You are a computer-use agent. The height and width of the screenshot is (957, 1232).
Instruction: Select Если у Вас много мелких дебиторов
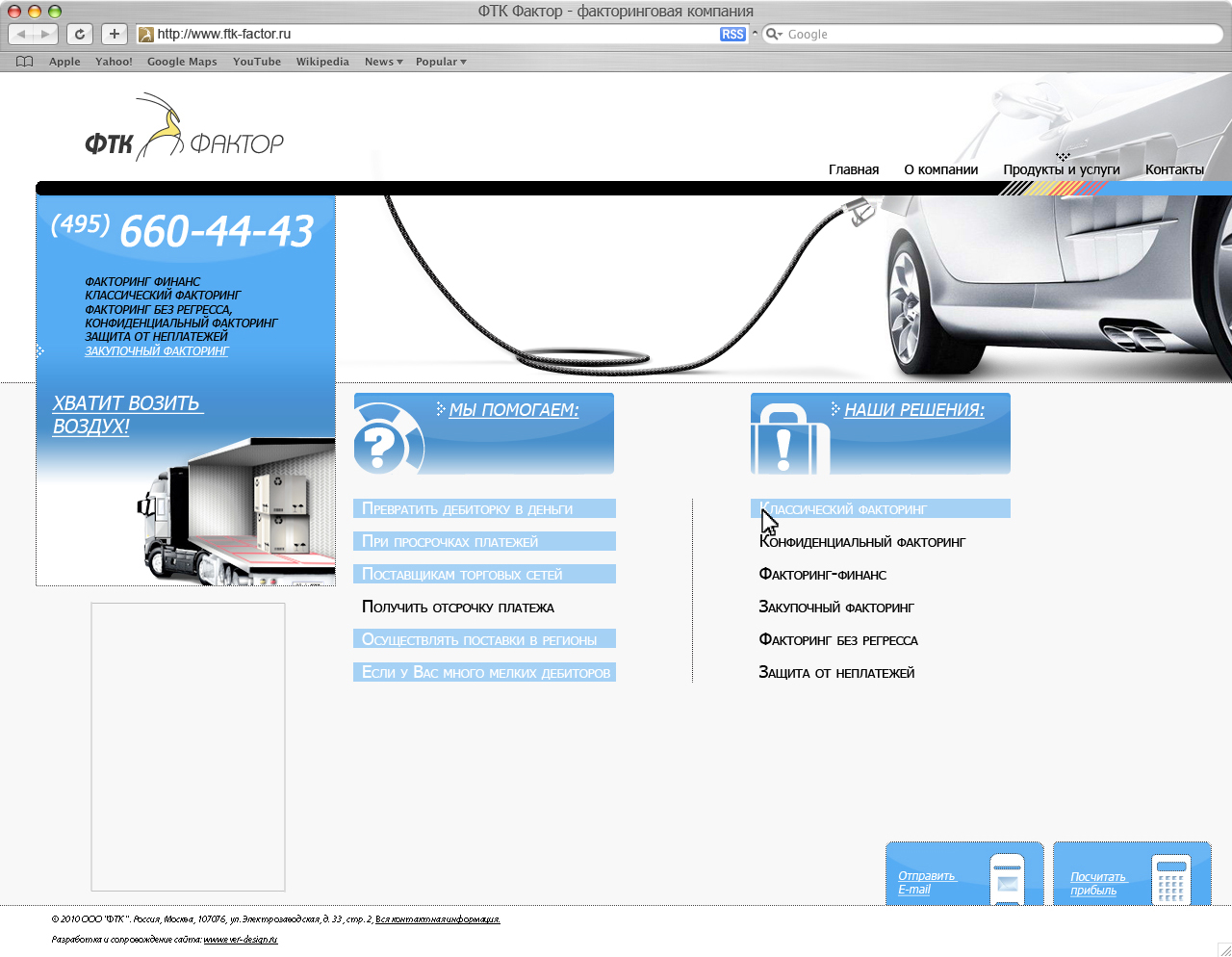(484, 673)
